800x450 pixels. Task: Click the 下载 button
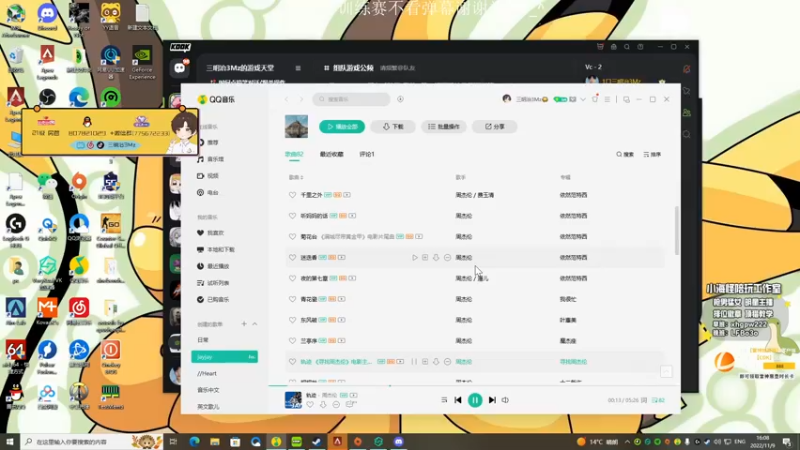(x=393, y=127)
